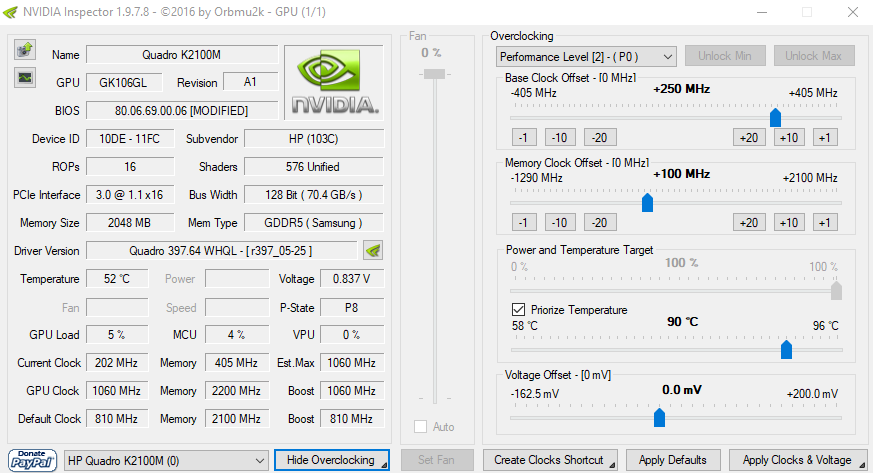This screenshot has width=873, height=473.
Task: Click the Voltage value 0.837 V
Action: (352, 279)
